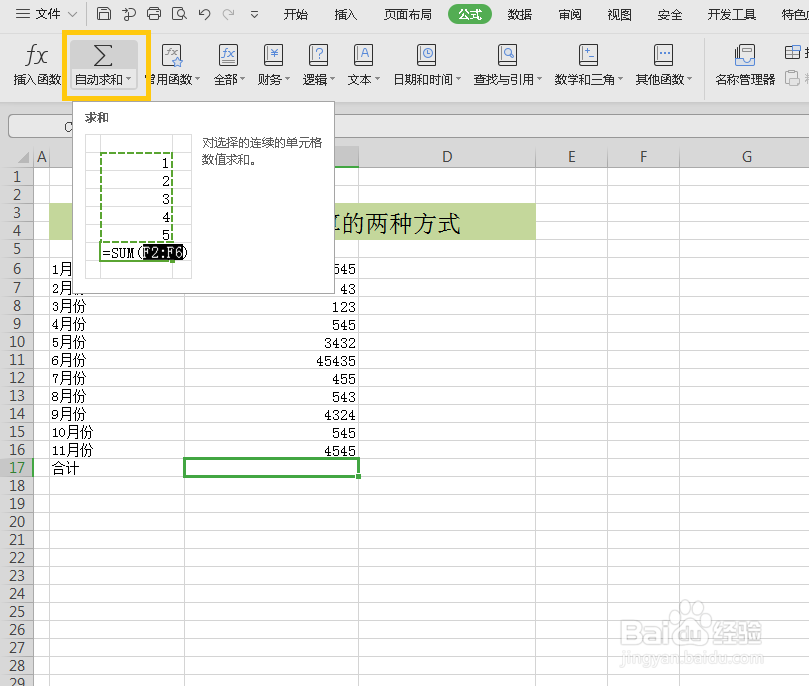Screen dimensions: 809x686
Task: Click the Undo icon
Action: coord(203,14)
